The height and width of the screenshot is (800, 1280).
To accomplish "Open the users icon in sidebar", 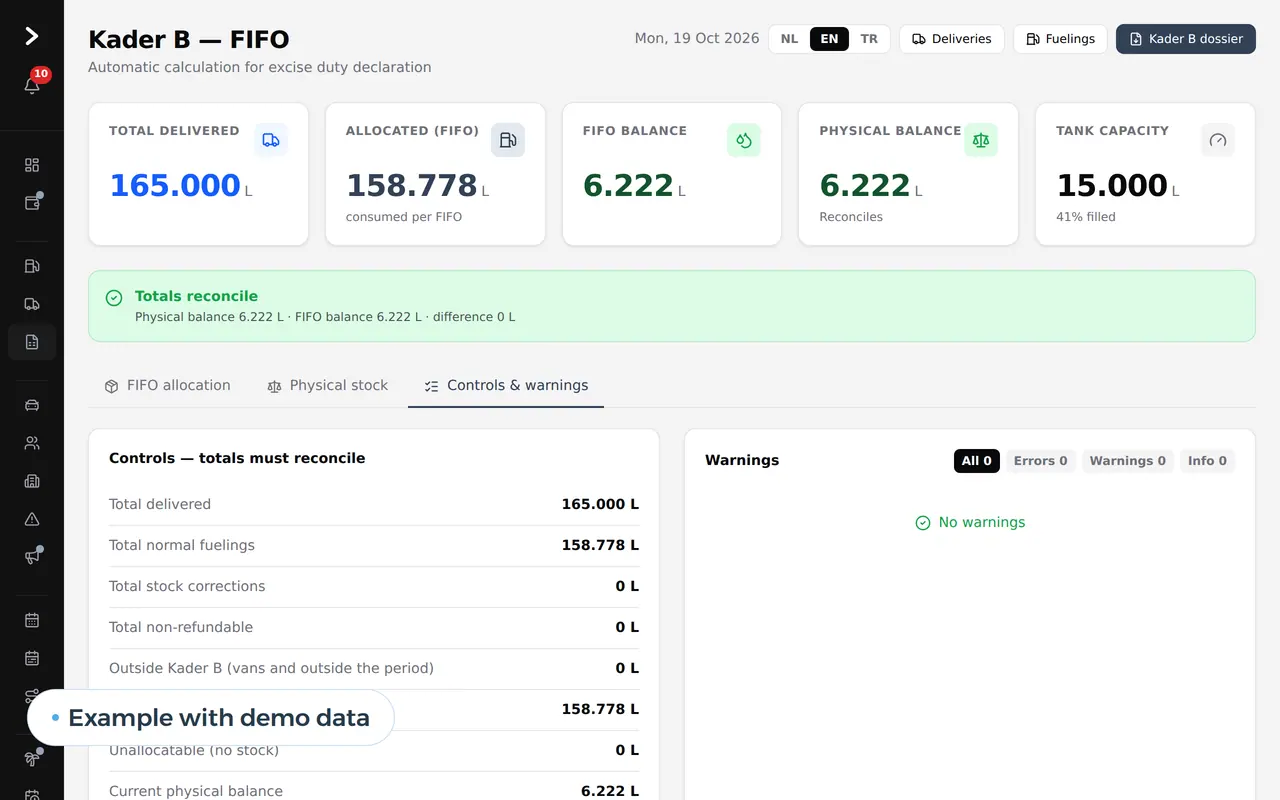I will [x=32, y=443].
